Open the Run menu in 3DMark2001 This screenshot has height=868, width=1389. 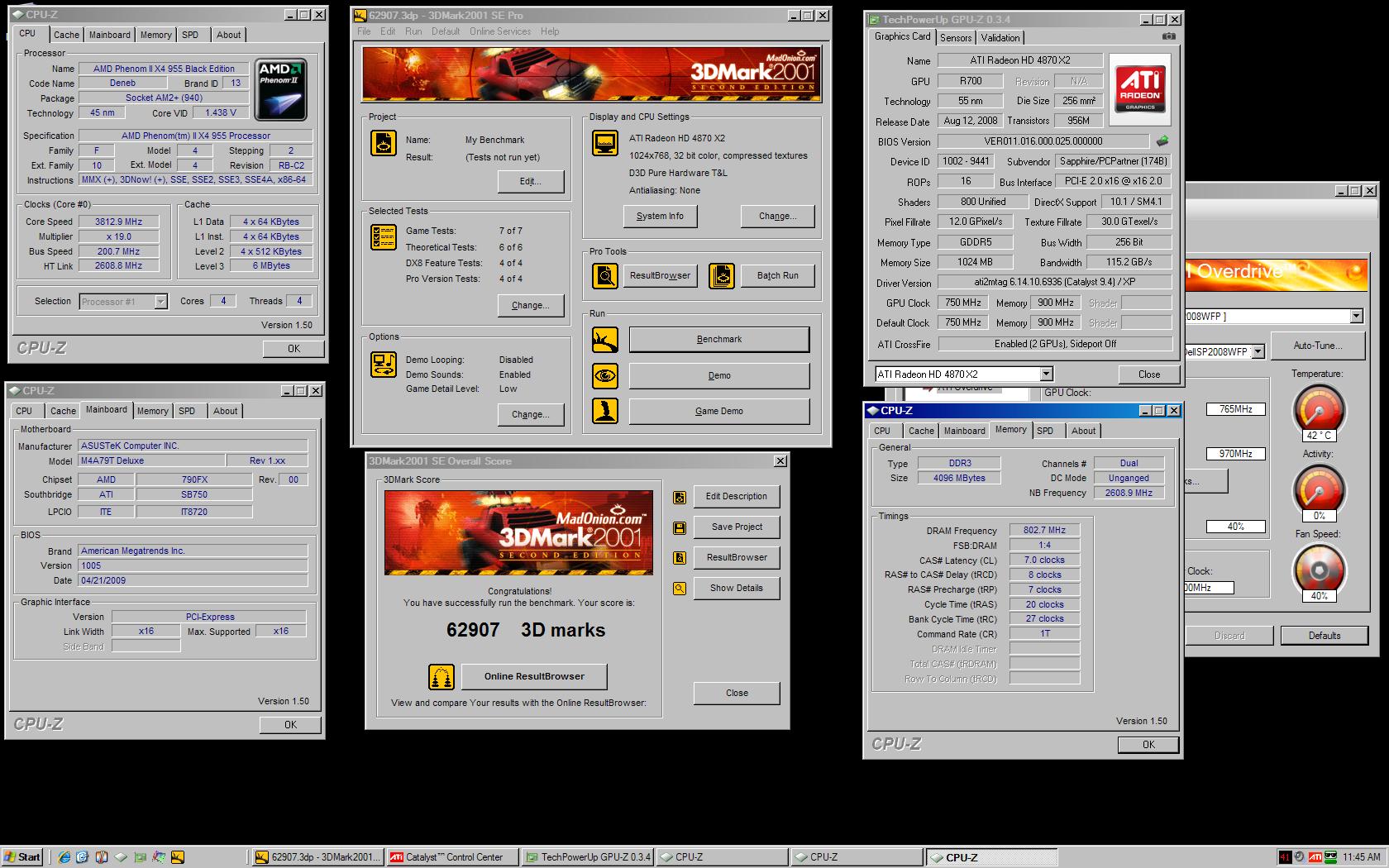[413, 31]
